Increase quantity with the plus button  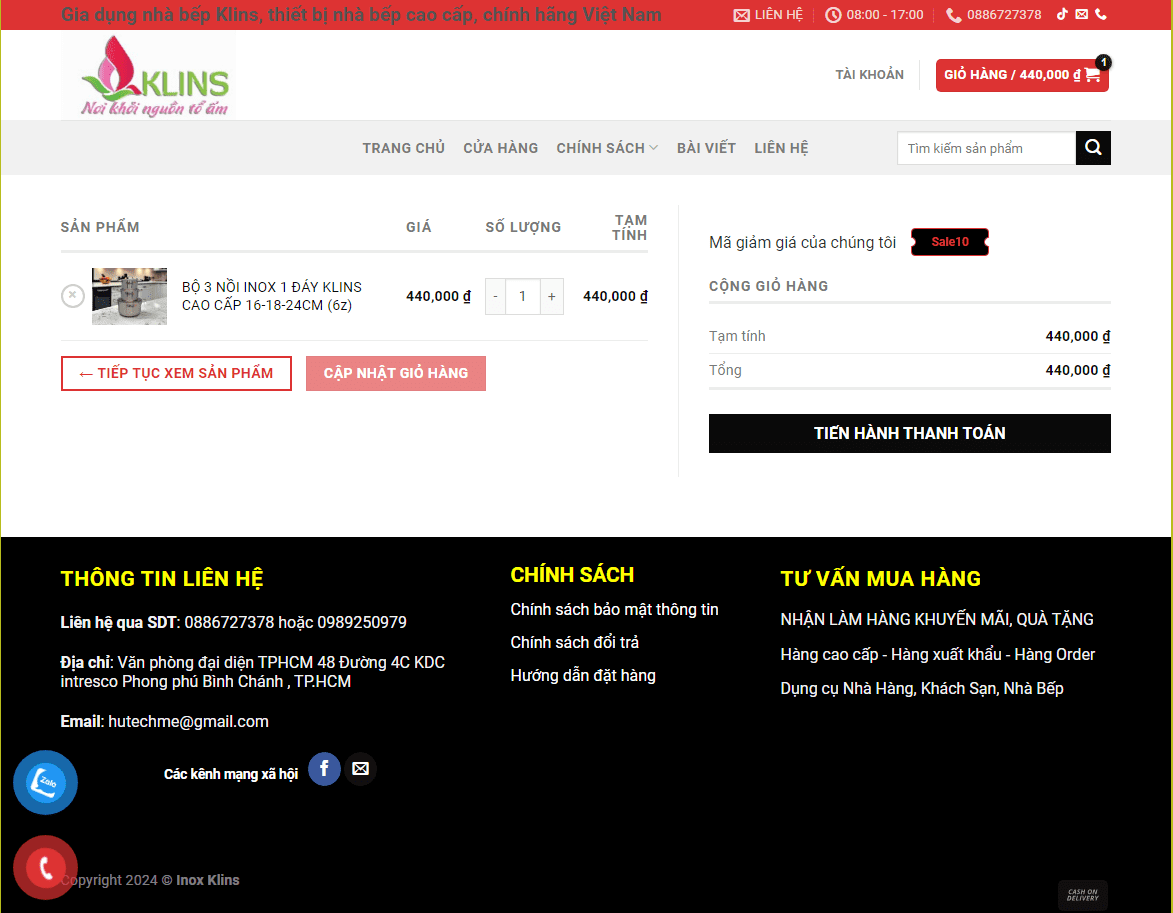tap(551, 296)
